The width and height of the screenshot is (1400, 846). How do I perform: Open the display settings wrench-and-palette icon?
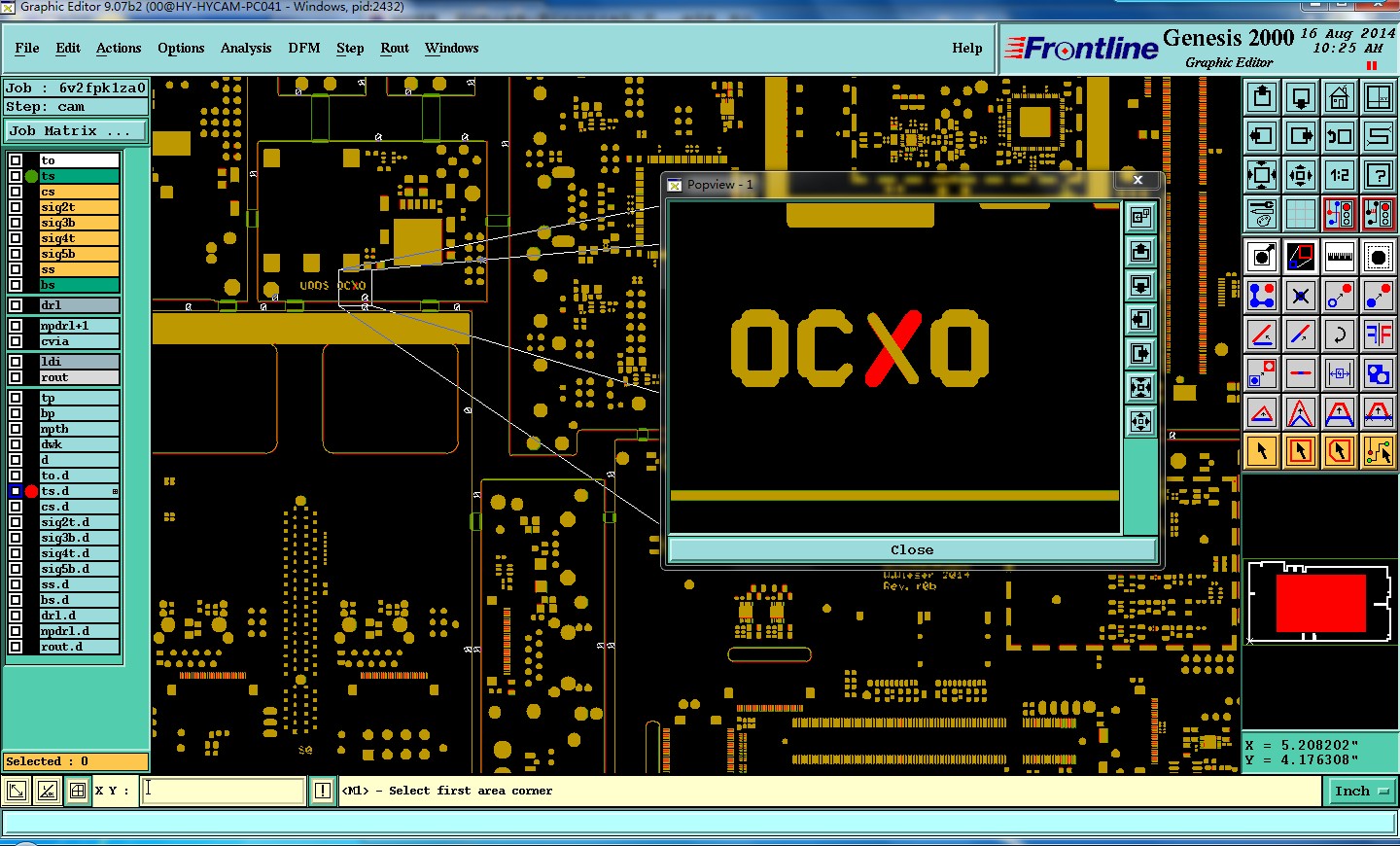pyautogui.click(x=1262, y=213)
